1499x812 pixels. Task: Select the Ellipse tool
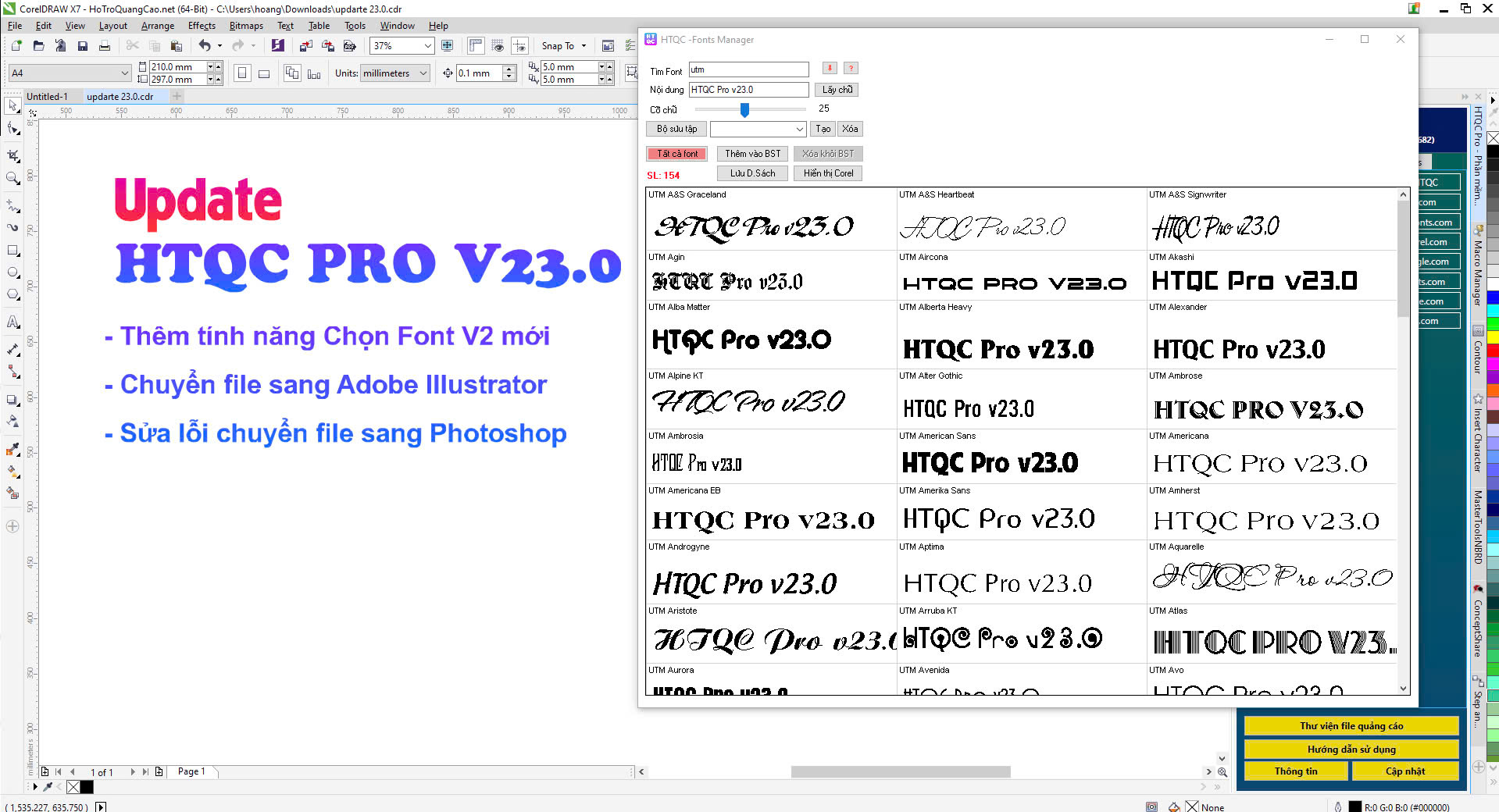tap(12, 272)
